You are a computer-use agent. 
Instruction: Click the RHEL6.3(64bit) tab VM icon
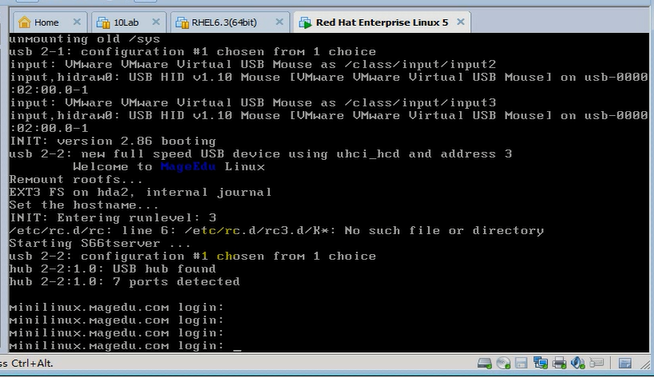point(182,23)
